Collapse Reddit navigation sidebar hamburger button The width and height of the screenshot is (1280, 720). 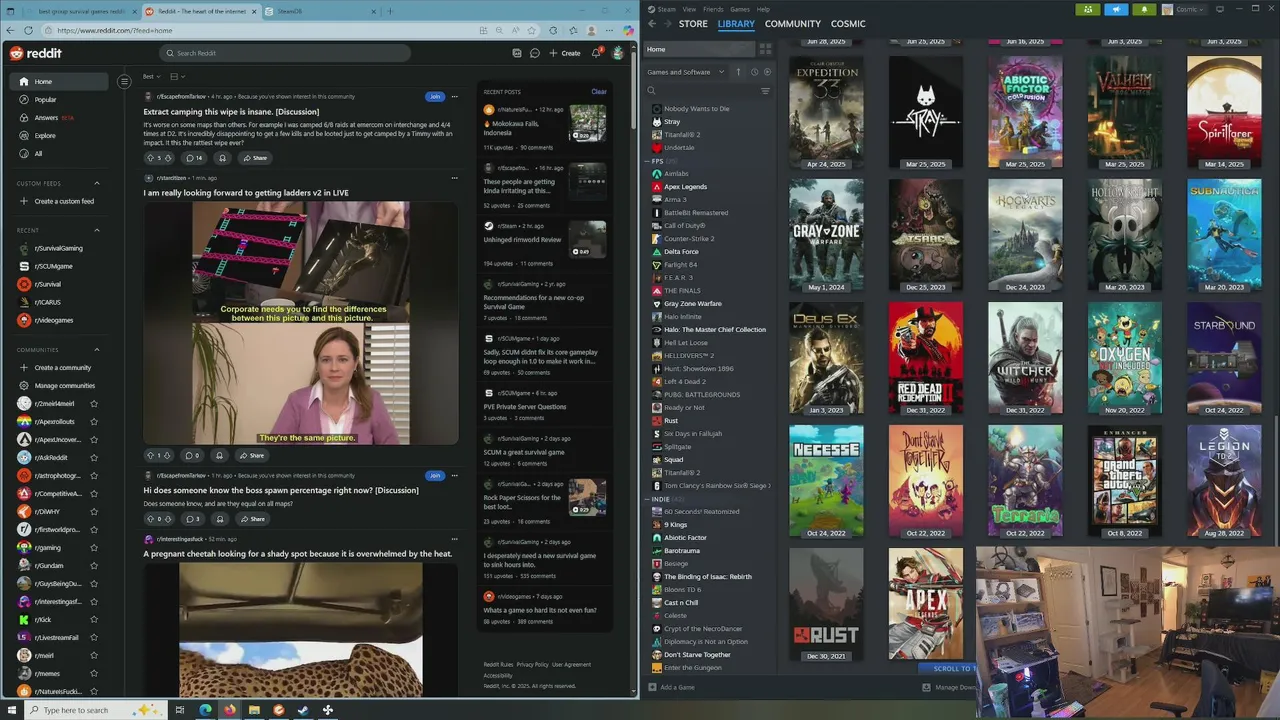(124, 82)
